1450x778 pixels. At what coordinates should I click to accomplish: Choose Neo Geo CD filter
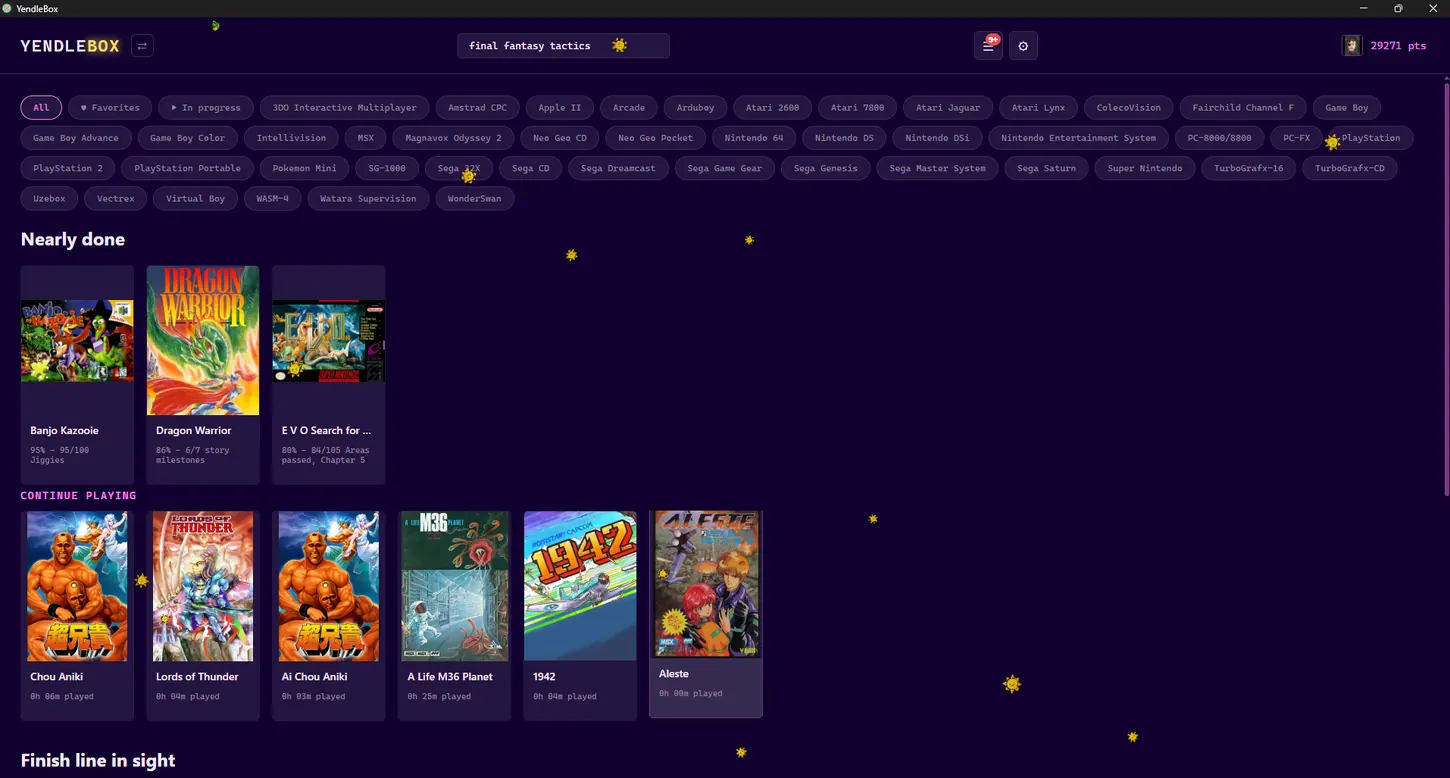[x=560, y=138]
